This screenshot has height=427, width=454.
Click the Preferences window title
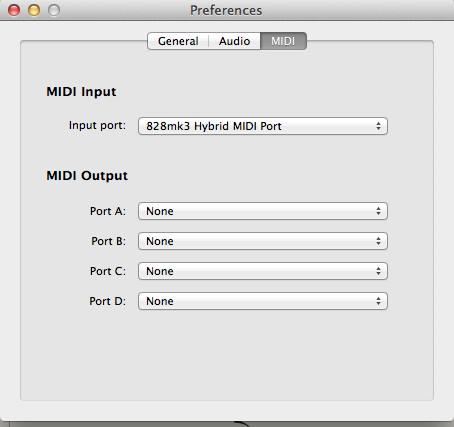tap(226, 10)
